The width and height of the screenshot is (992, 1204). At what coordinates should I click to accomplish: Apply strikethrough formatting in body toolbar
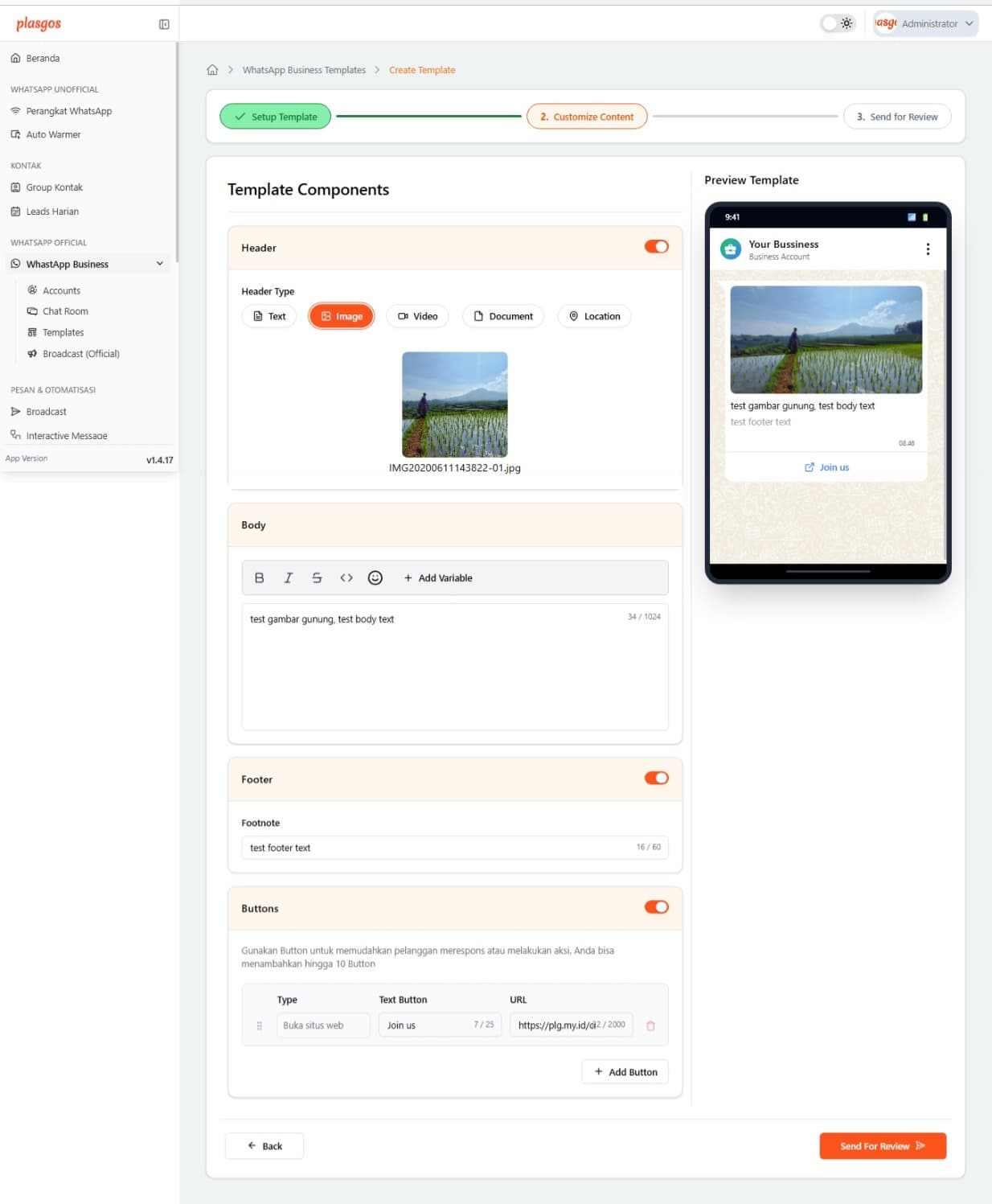(317, 577)
